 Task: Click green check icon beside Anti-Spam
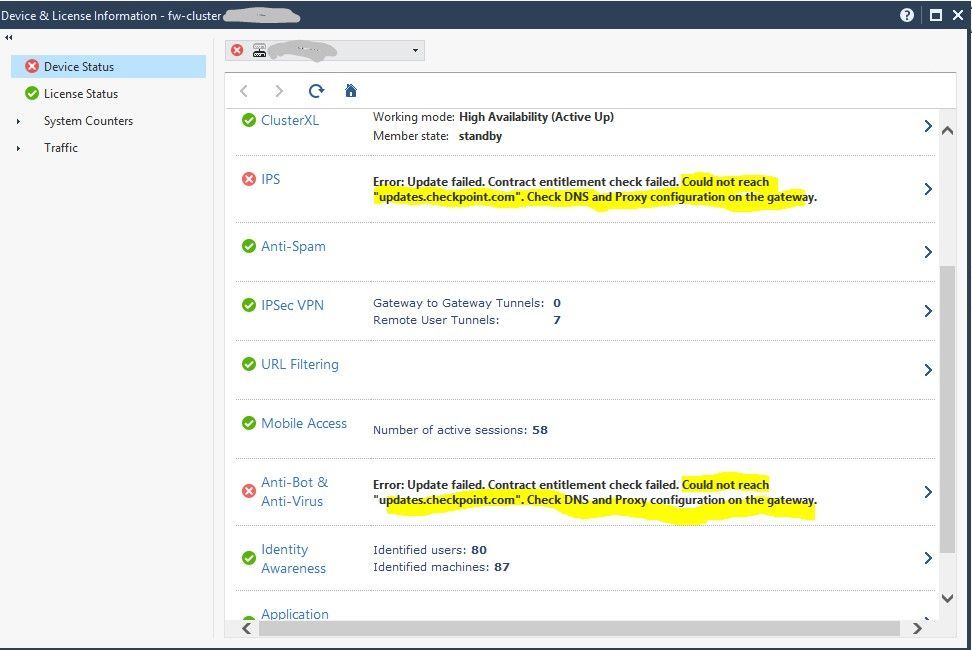click(249, 246)
